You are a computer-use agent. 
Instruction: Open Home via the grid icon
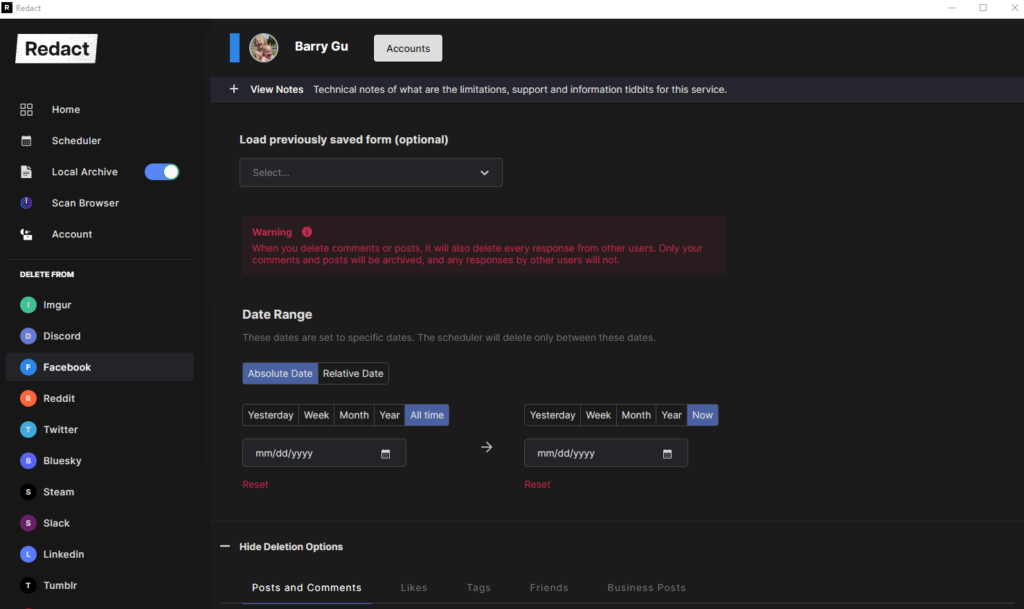click(27, 110)
